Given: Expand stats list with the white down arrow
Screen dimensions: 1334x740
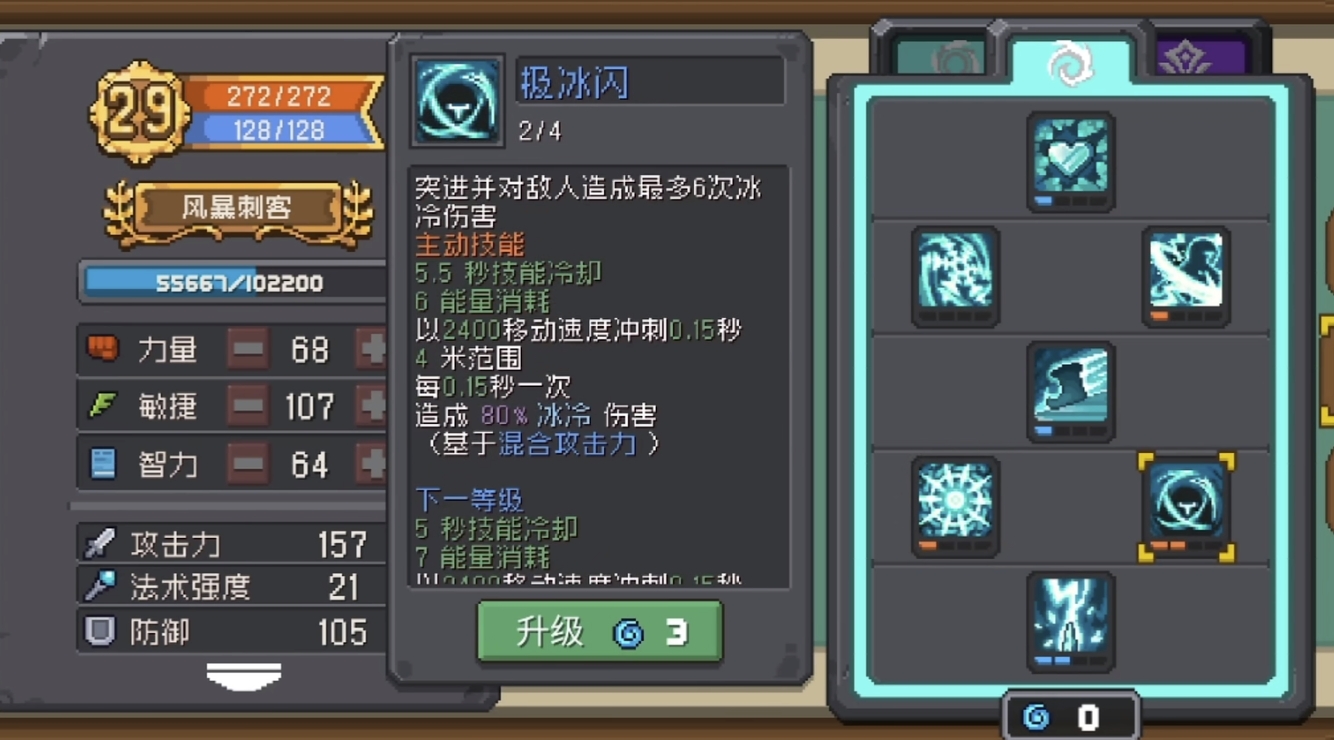Looking at the screenshot, I should [244, 677].
